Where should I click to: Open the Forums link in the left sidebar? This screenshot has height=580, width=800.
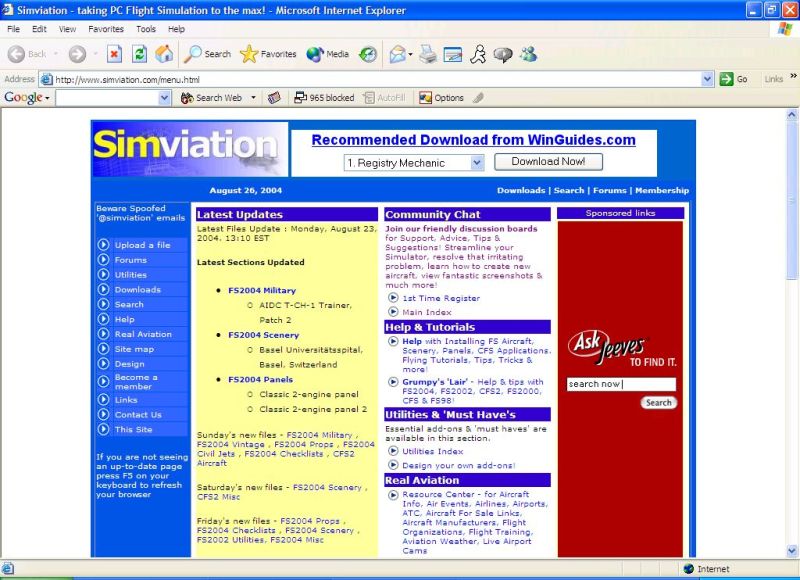click(131, 260)
